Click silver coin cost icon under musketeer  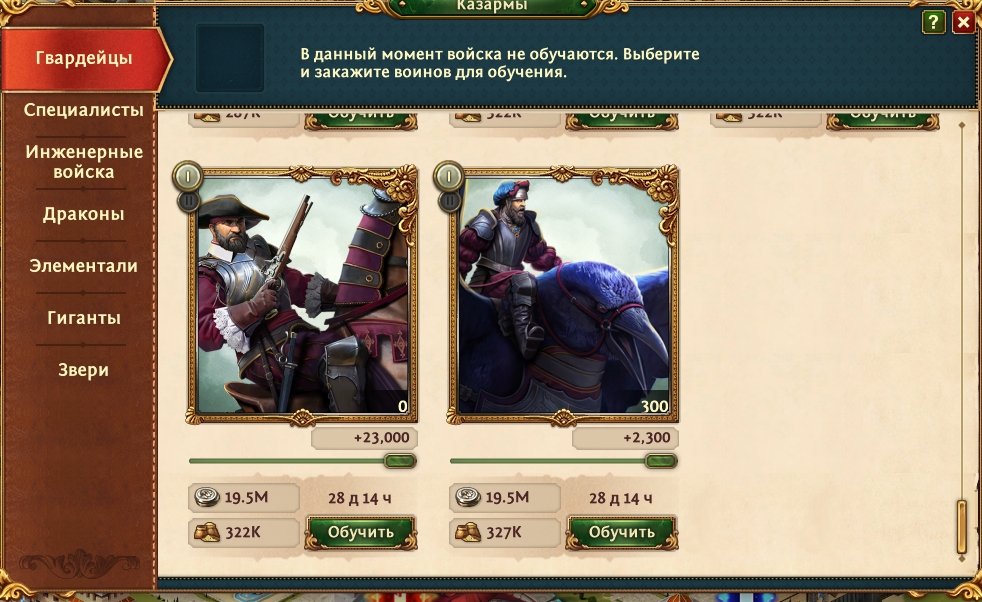[207, 497]
